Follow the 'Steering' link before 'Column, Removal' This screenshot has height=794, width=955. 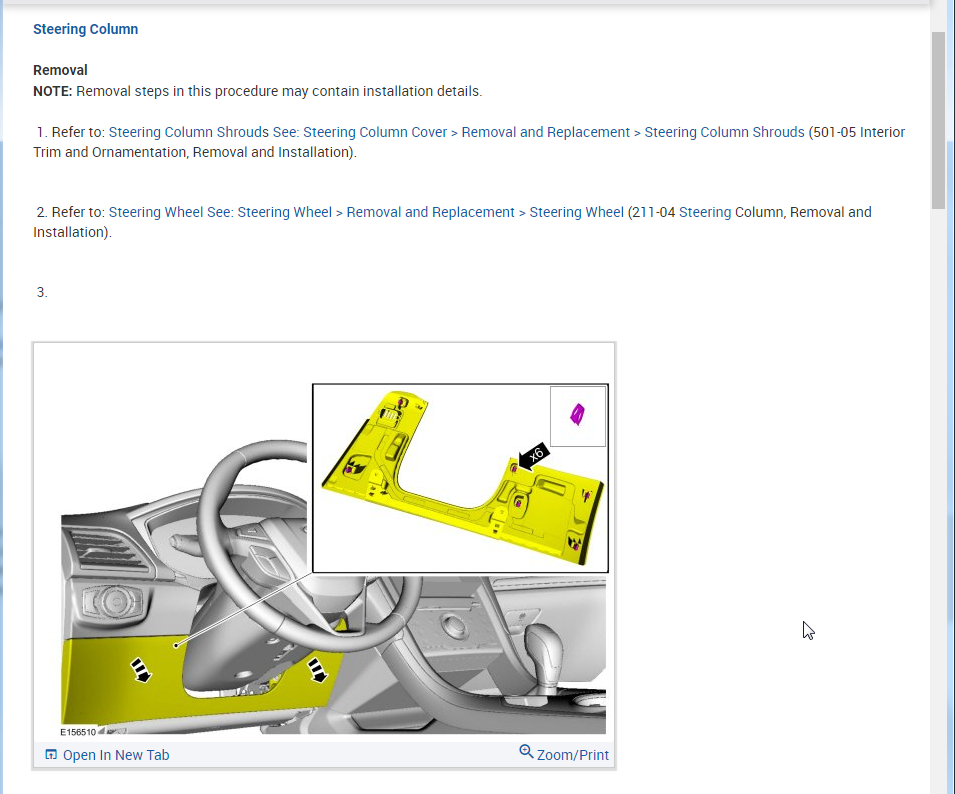(705, 212)
